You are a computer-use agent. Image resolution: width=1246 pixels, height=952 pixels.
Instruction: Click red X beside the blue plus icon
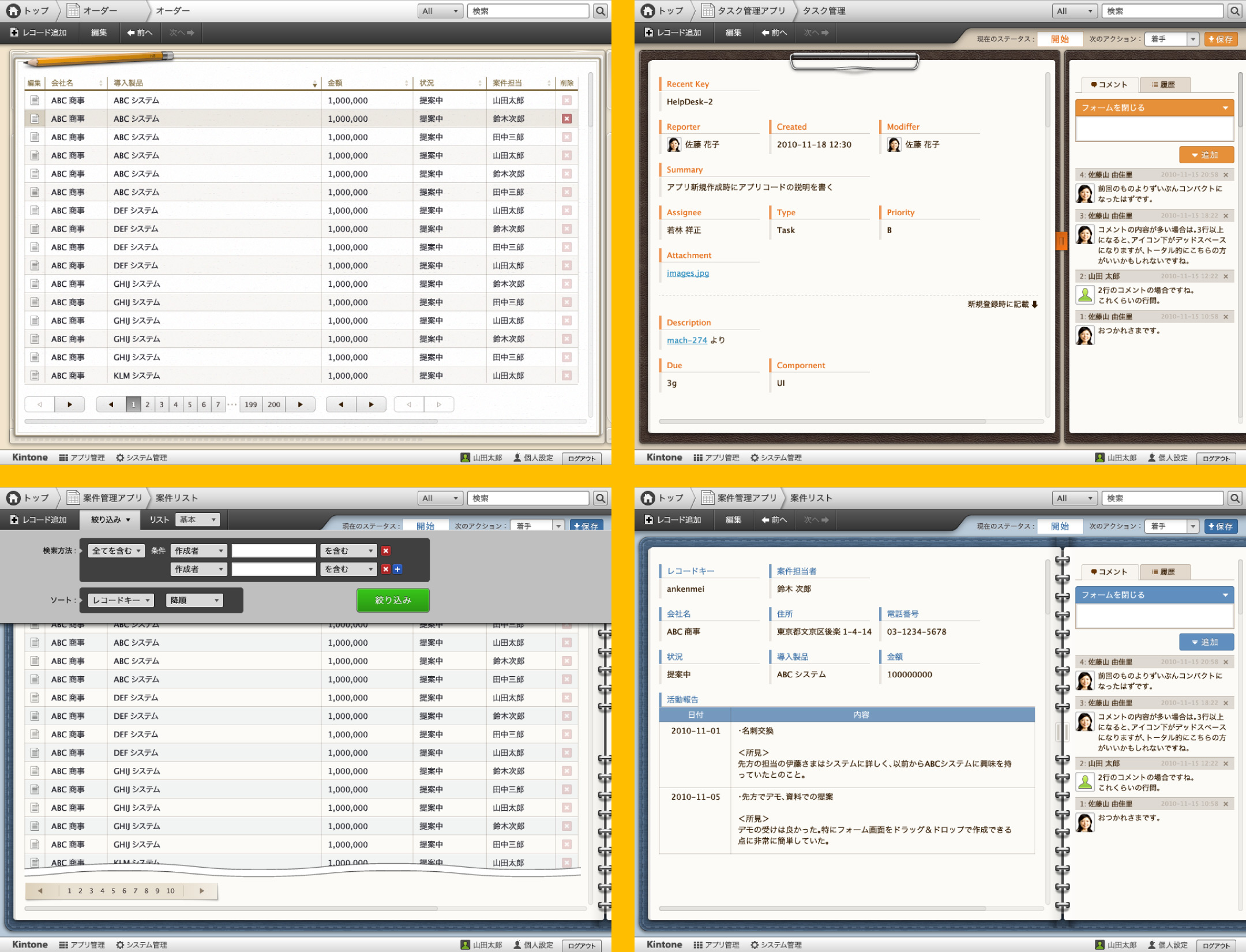[x=386, y=569]
